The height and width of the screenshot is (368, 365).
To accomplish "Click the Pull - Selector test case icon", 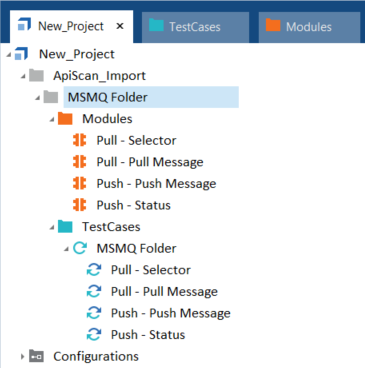I will pos(94,270).
